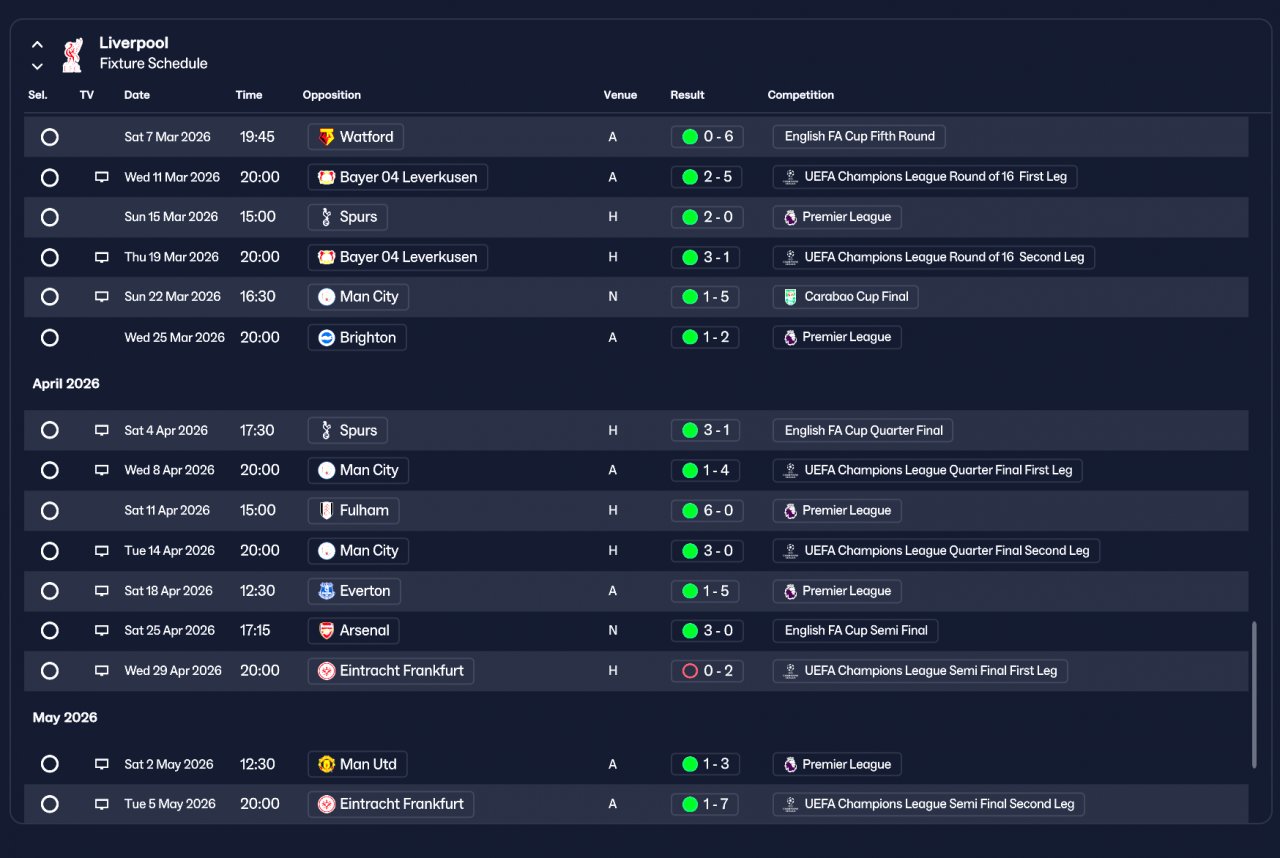Click the Liverpool club crest icon
1280x858 pixels.
click(x=72, y=54)
